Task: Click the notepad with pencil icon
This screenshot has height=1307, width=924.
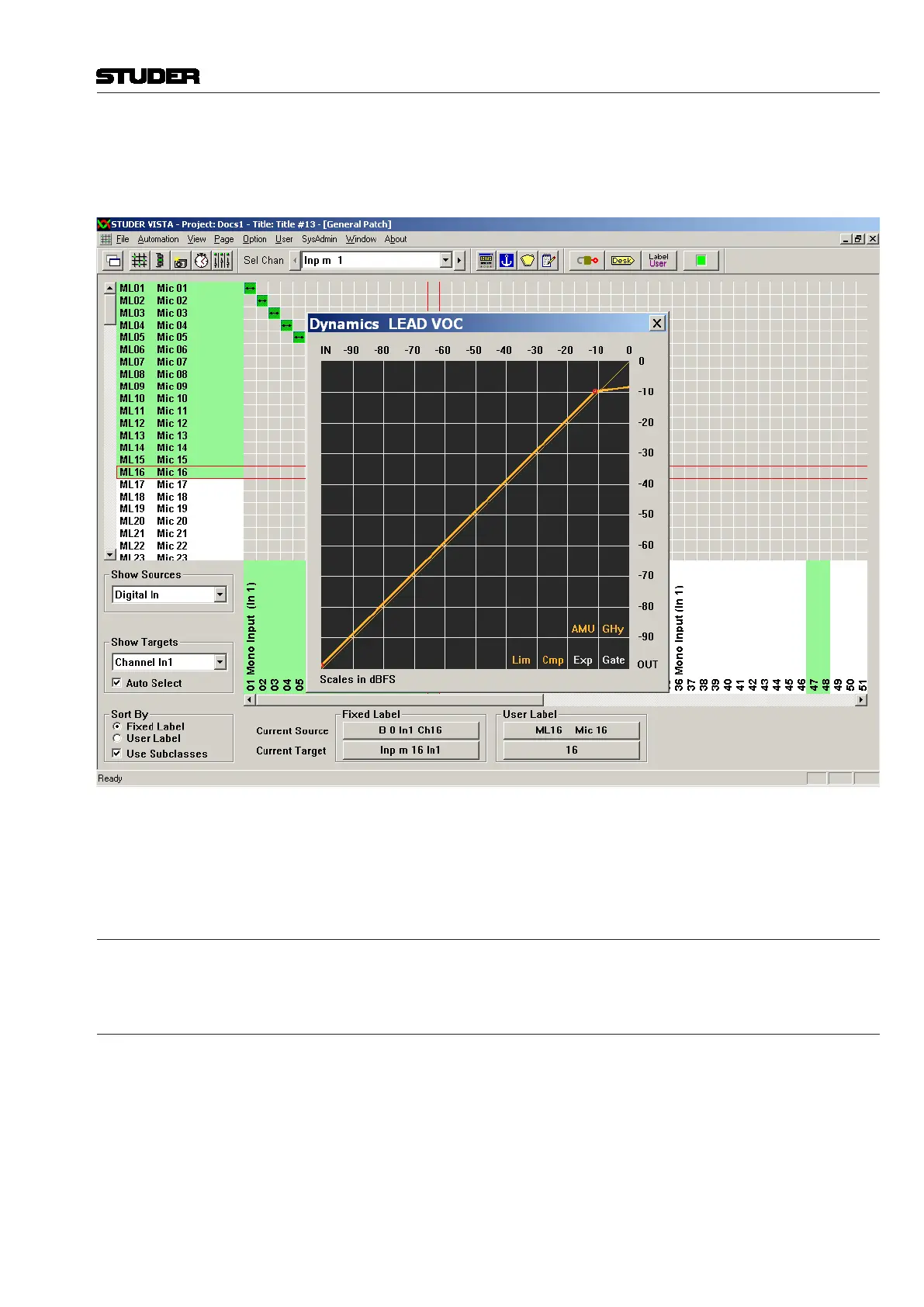Action: point(549,261)
